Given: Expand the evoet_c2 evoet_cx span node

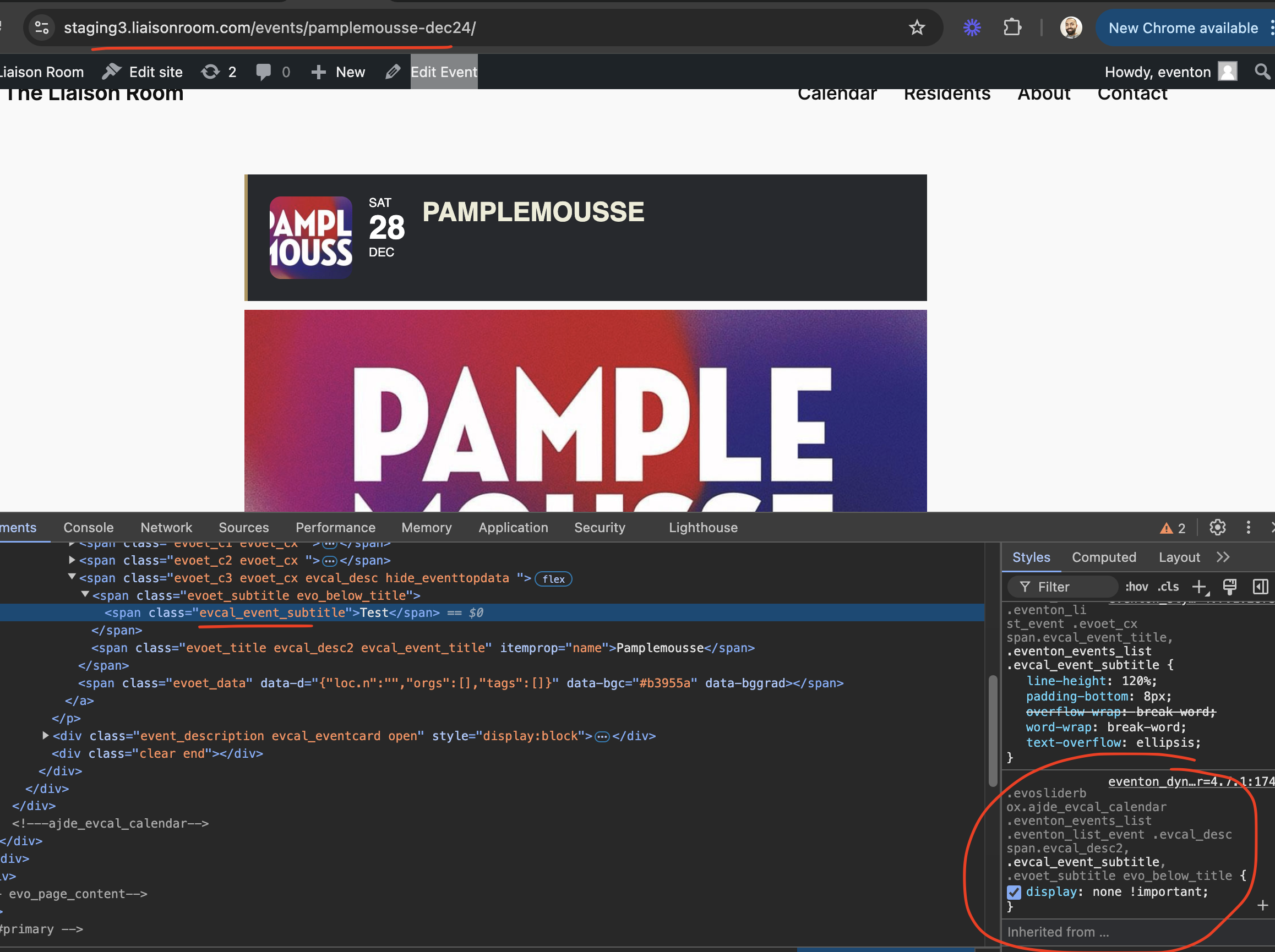Looking at the screenshot, I should [x=72, y=560].
